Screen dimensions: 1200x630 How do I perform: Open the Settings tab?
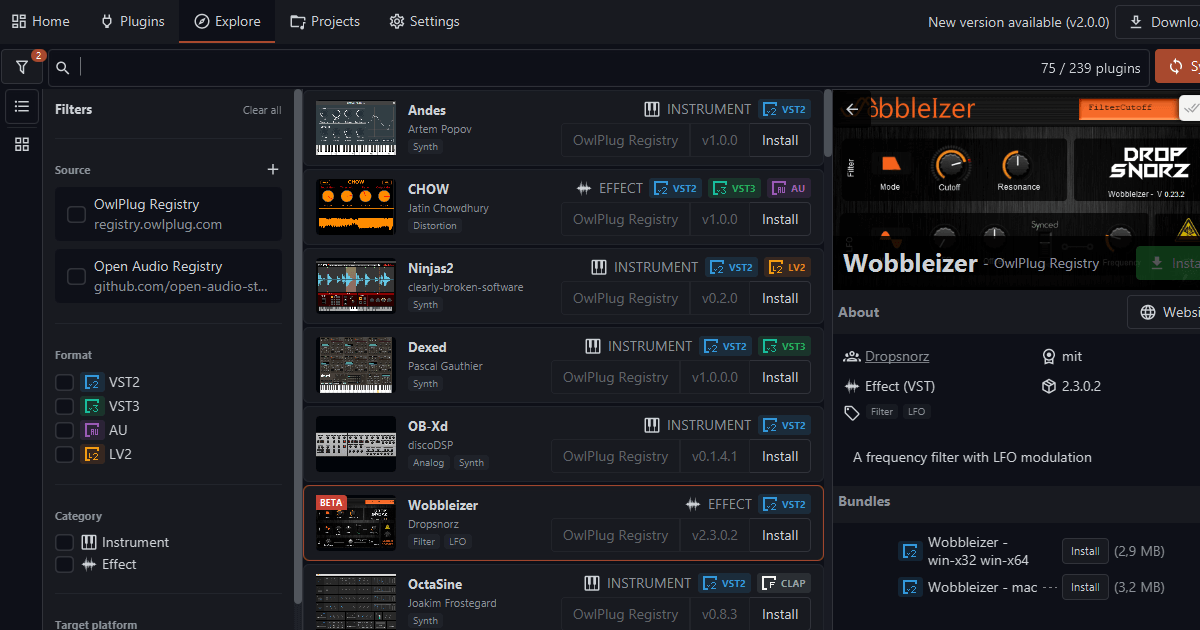point(424,21)
